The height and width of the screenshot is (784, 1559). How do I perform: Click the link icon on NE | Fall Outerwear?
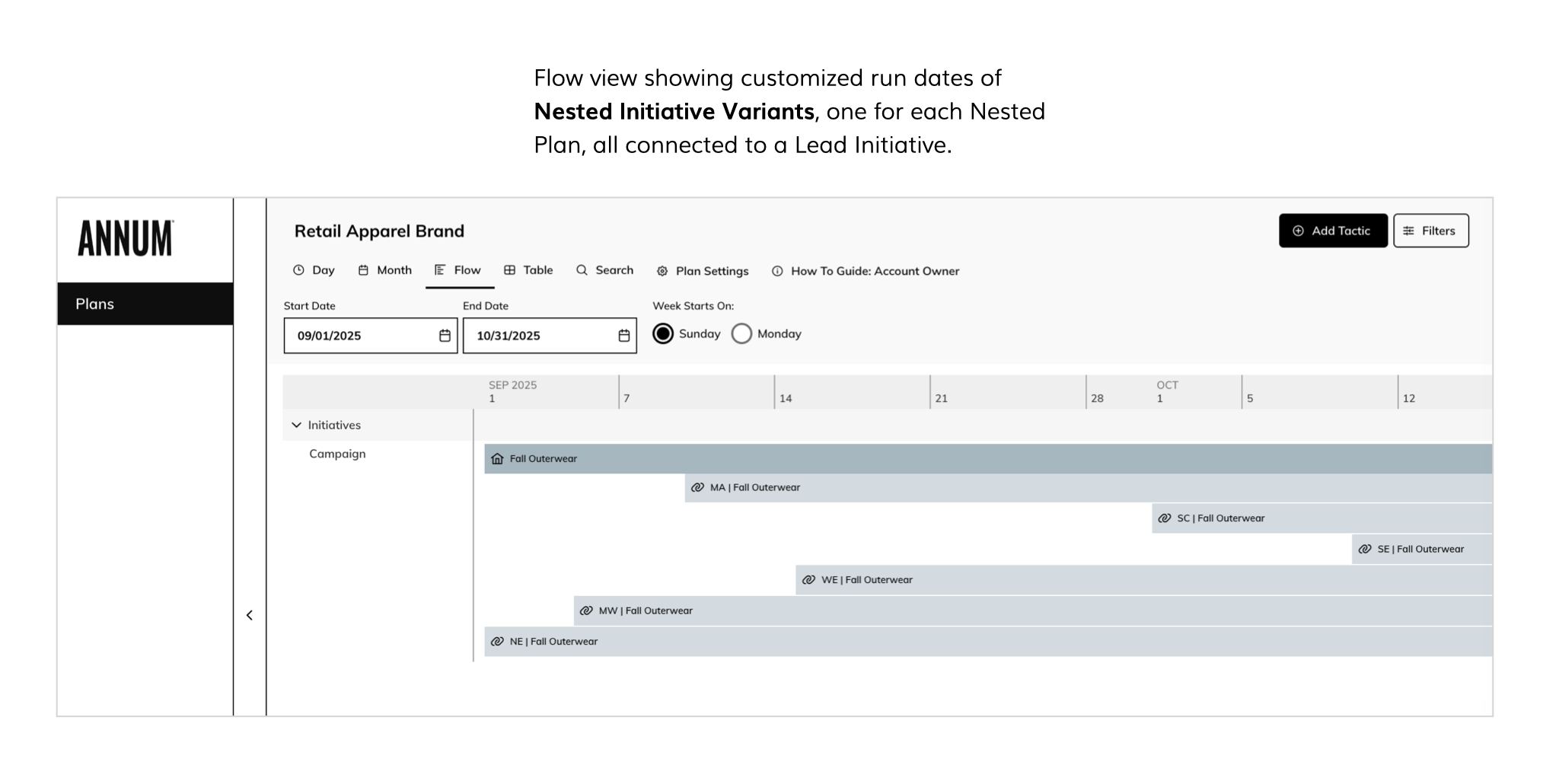[x=497, y=642]
